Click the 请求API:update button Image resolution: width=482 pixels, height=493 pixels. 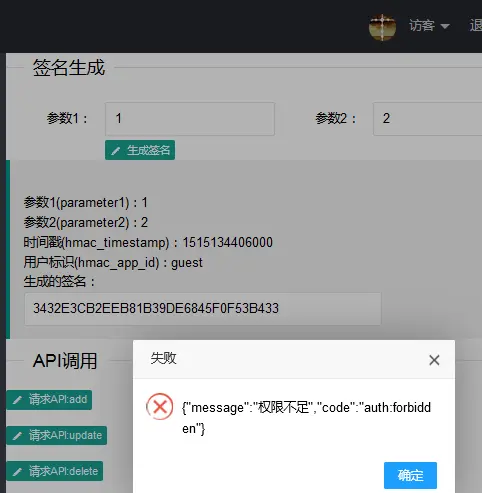(x=57, y=435)
